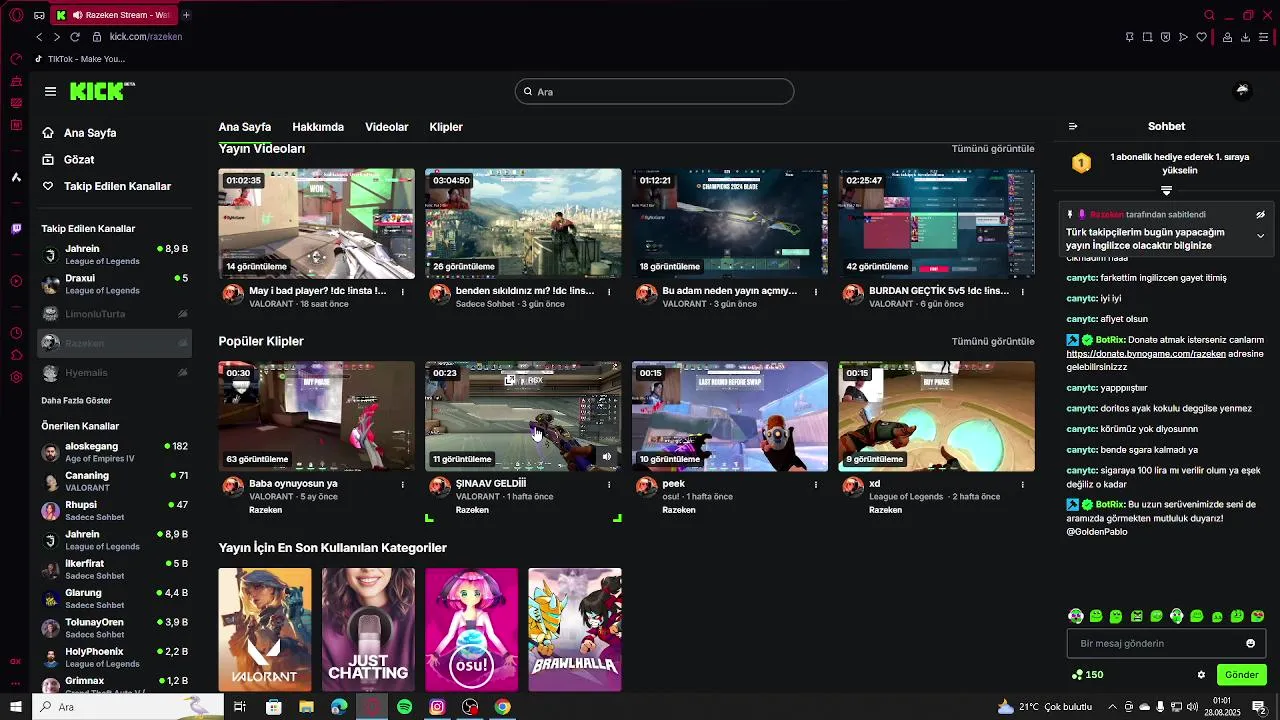Open Spotify from the taskbar
This screenshot has width=1280, height=720.
[404, 707]
